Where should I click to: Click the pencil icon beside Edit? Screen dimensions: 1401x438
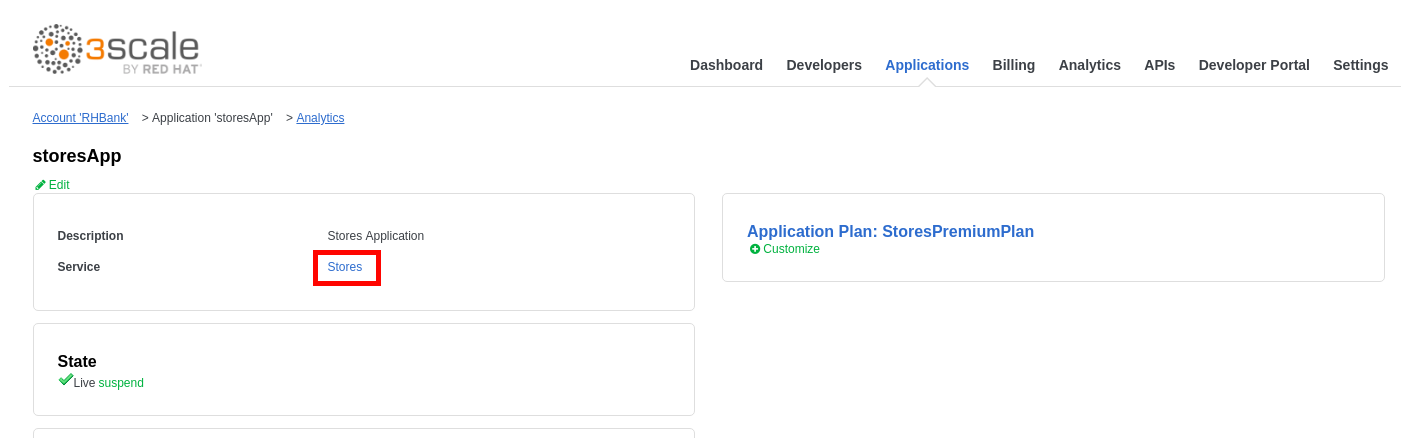40,185
